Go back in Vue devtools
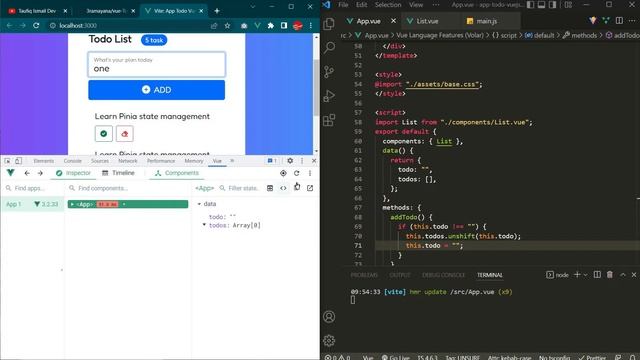 click(27, 173)
